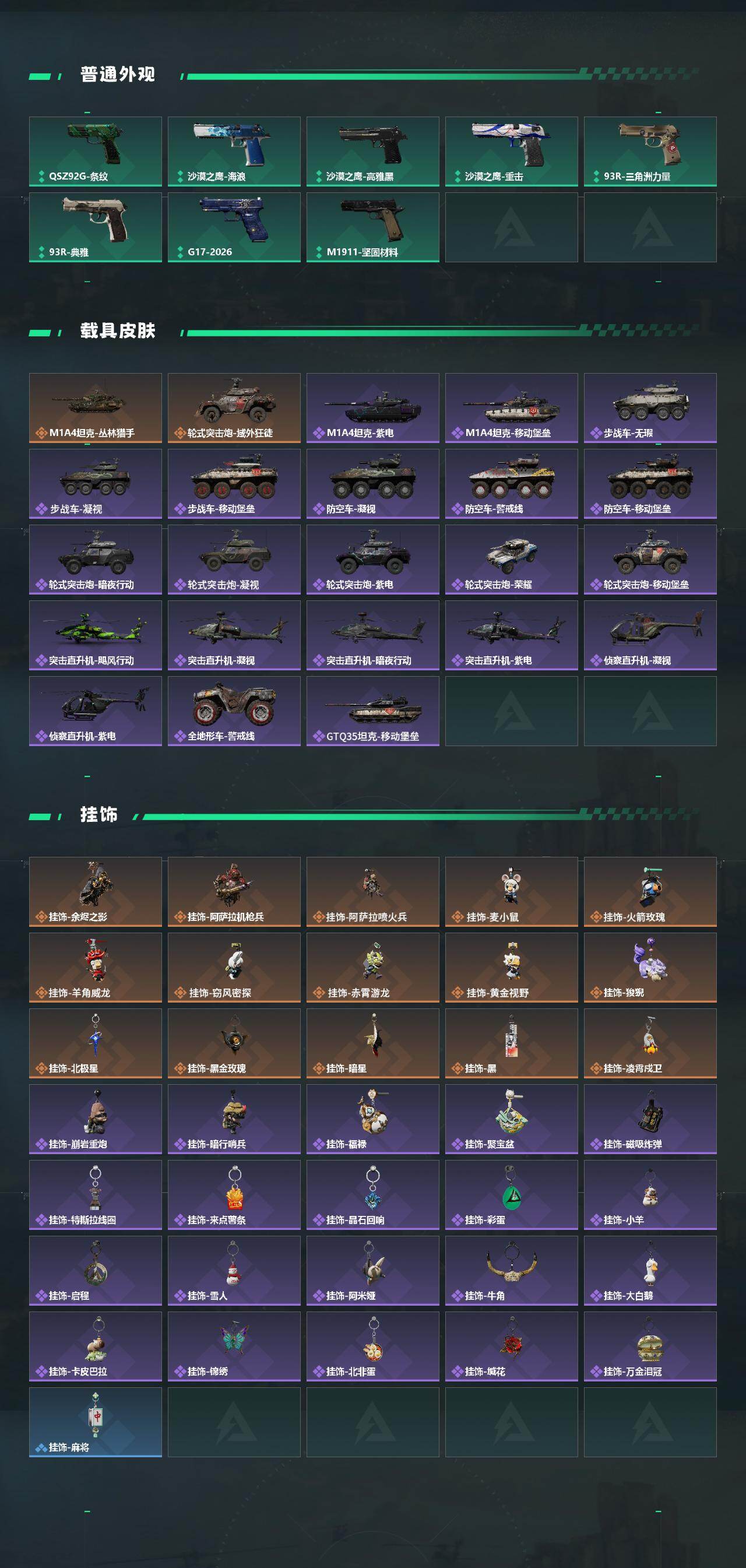Select the QSZ92G-条纹 pistol skin

coord(96,152)
